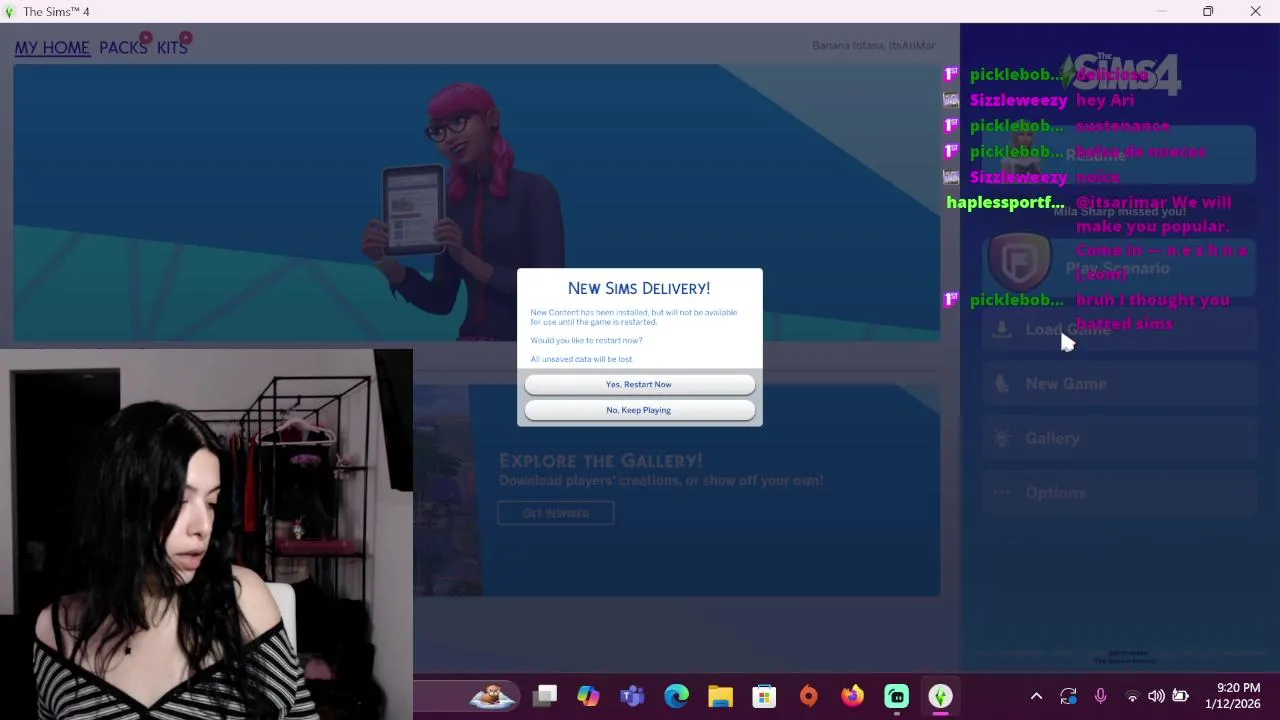This screenshot has width=1280, height=720.
Task: Click the battery tray icon
Action: click(x=1180, y=696)
